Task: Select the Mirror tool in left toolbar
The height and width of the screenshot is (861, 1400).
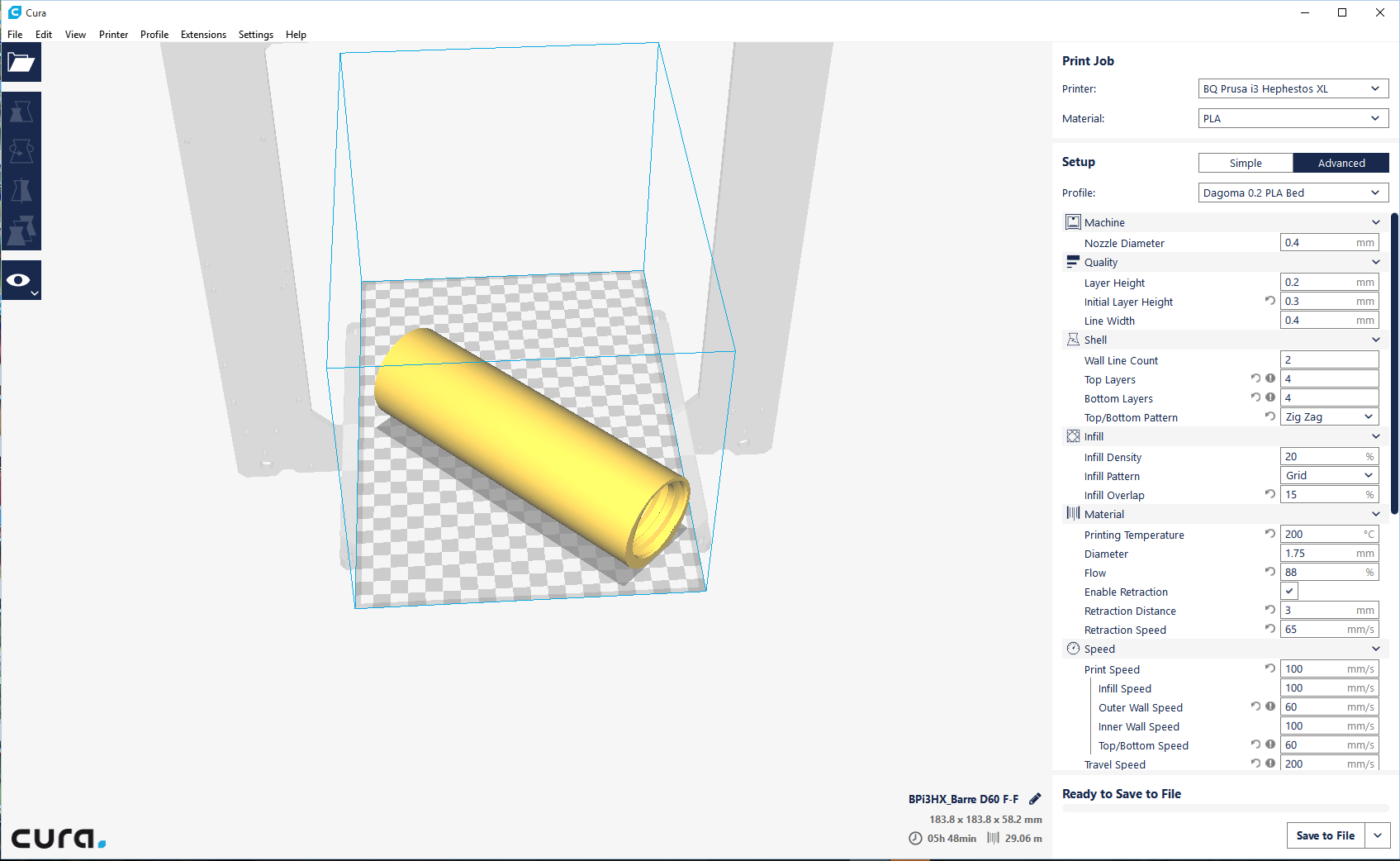Action: [x=21, y=191]
